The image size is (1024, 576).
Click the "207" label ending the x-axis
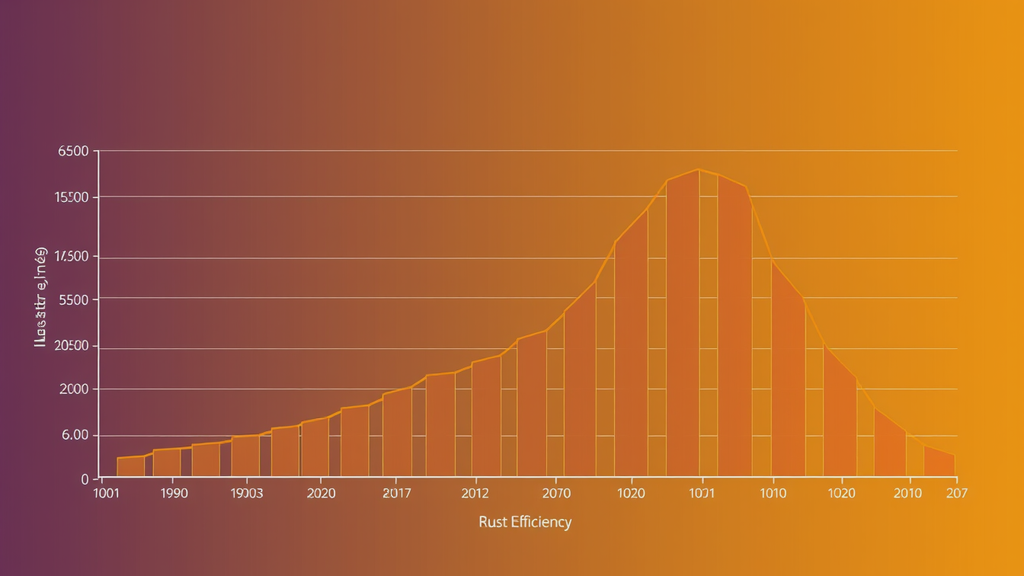tap(957, 493)
